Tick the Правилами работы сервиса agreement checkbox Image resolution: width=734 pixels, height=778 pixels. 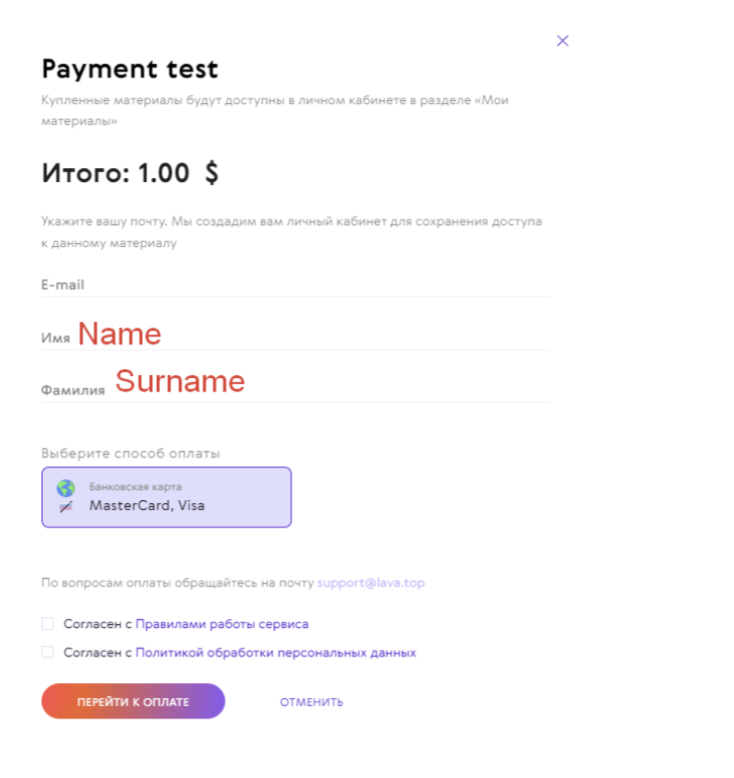48,624
